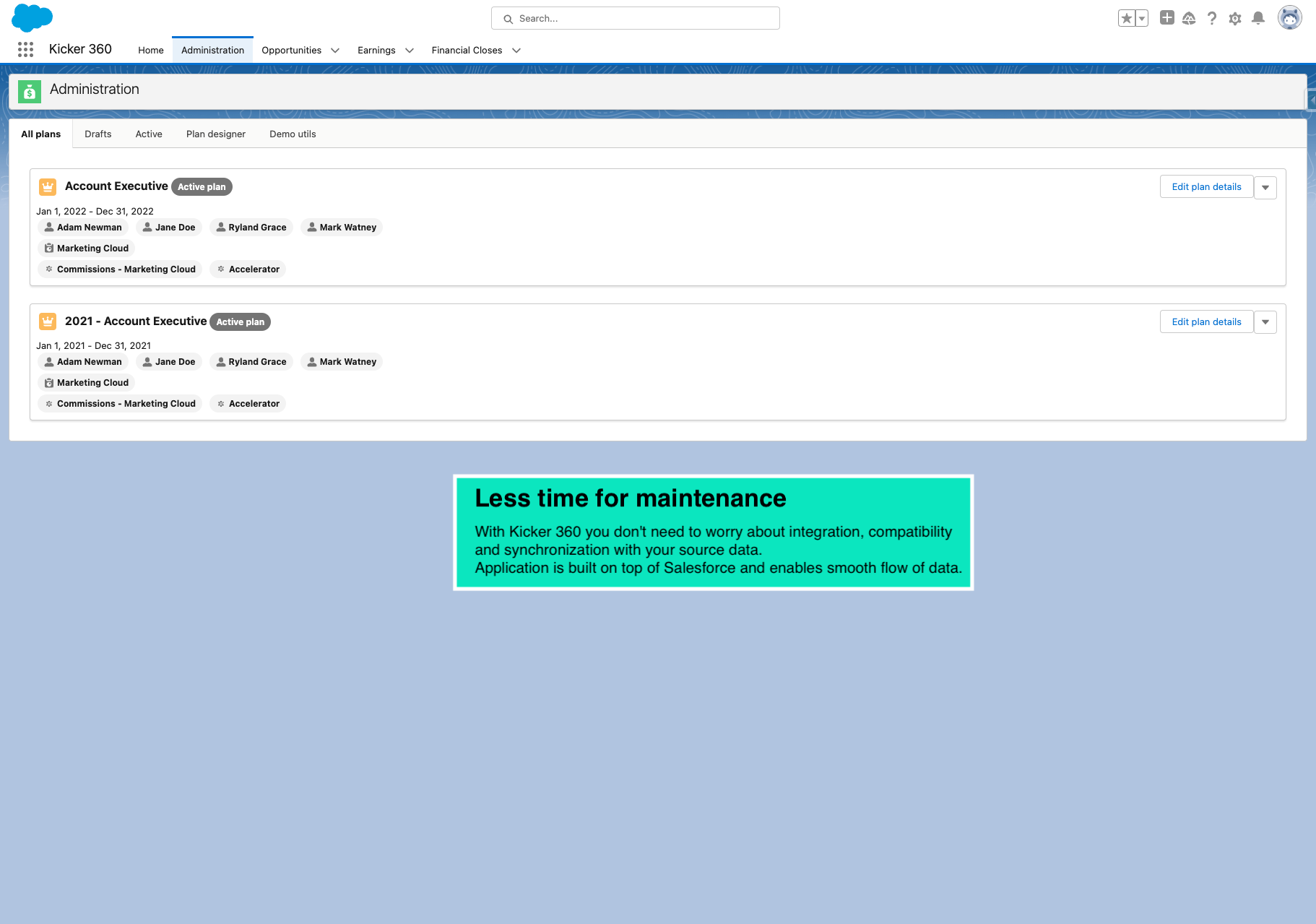This screenshot has width=1316, height=924.
Task: Open the Setup gear icon
Action: point(1235,19)
